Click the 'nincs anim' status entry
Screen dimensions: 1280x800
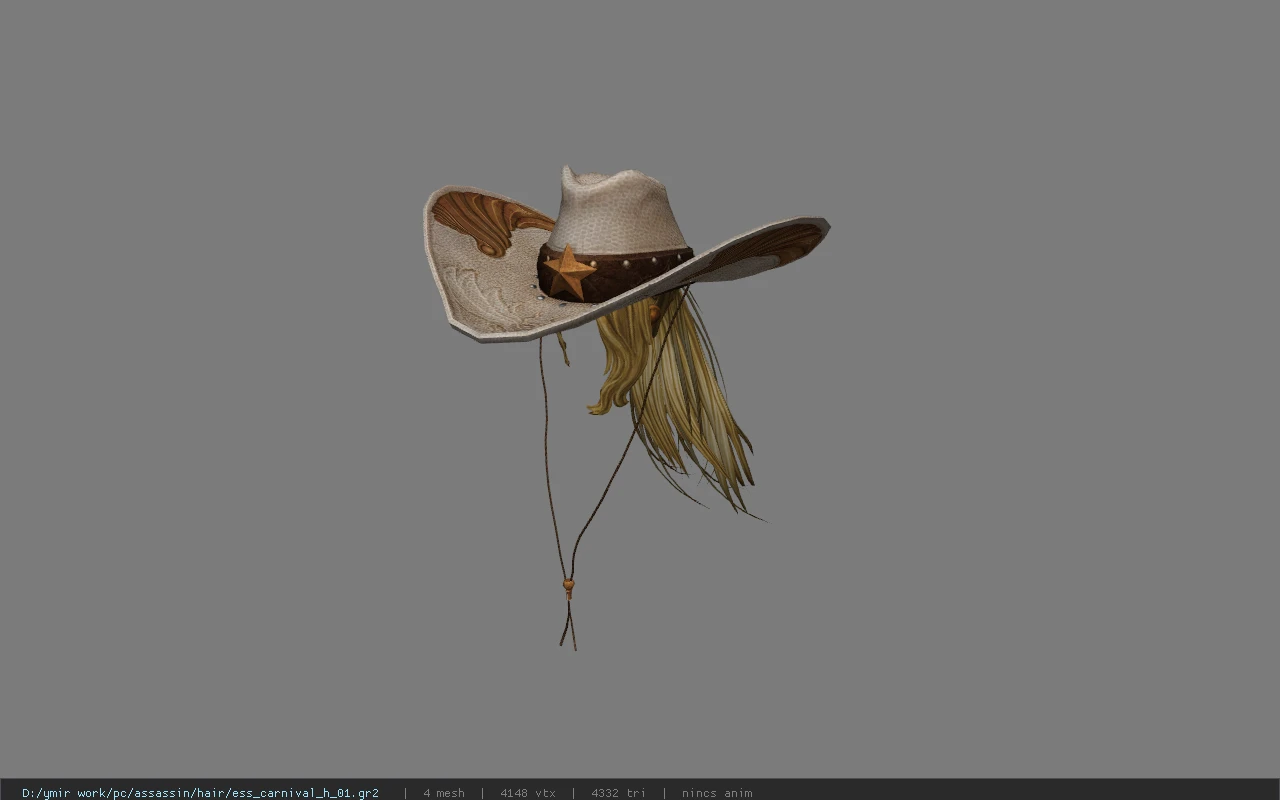pyautogui.click(x=717, y=793)
